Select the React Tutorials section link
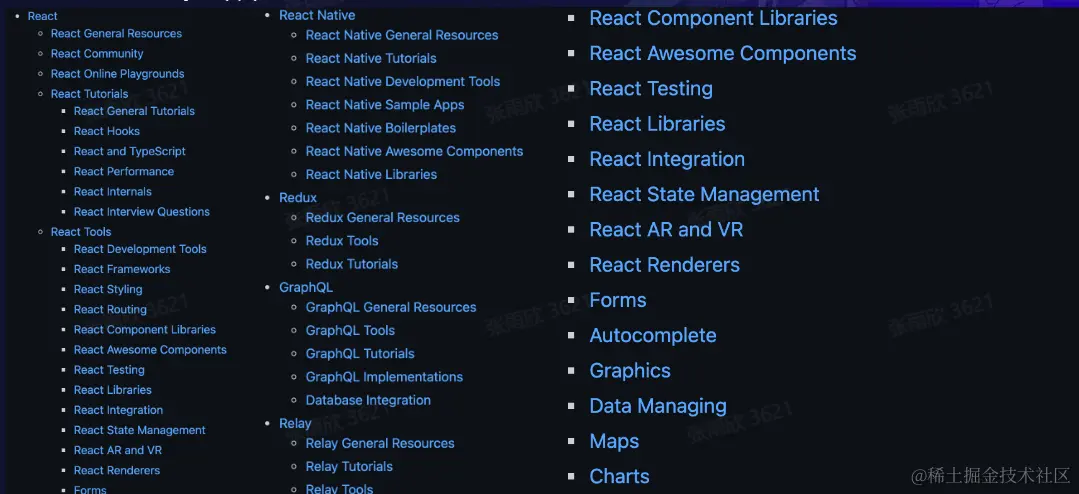Screen dimensions: 1079x494 click(x=89, y=94)
